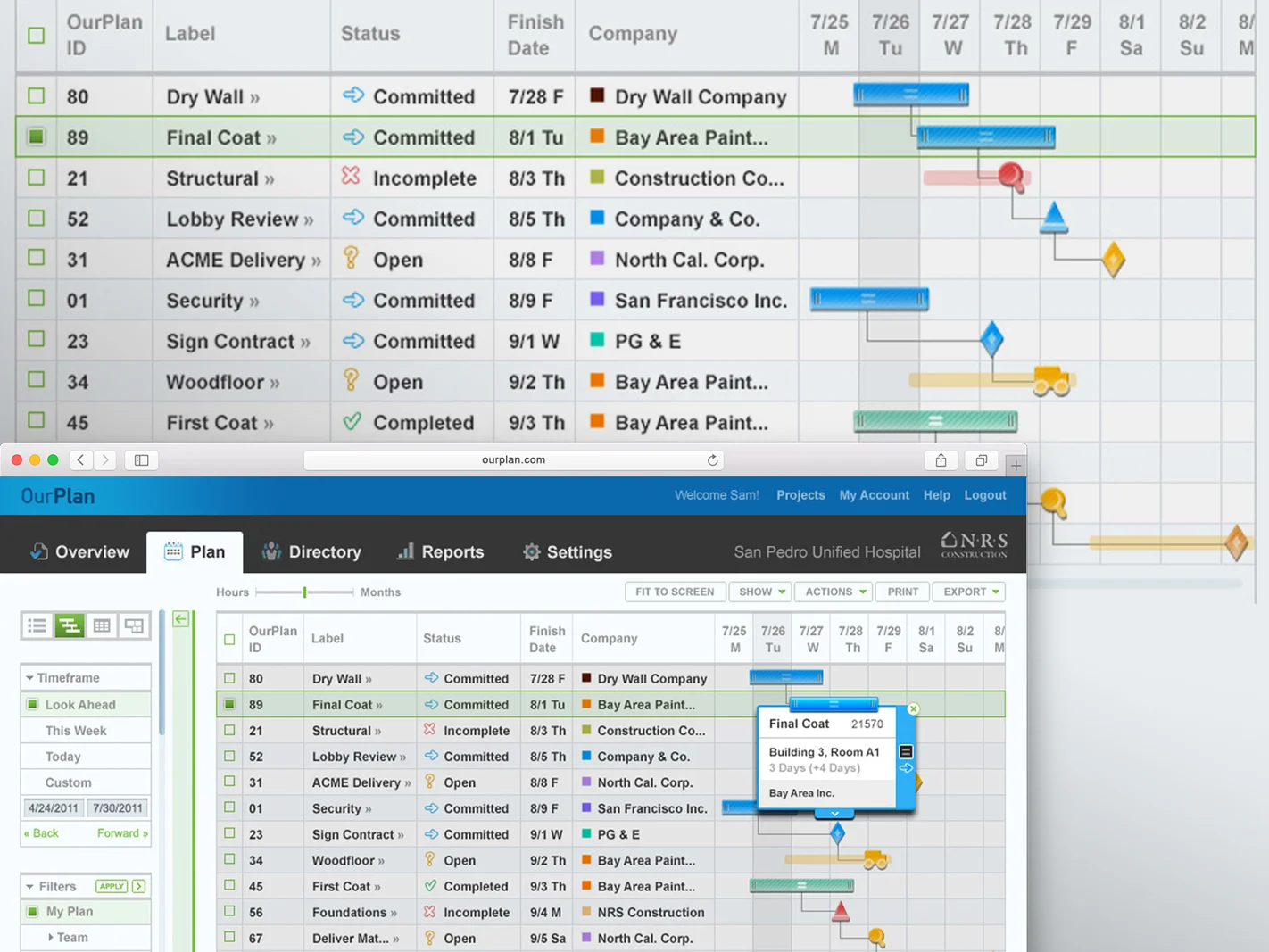This screenshot has width=1269, height=952.
Task: Click the FIT TO SCREEN button
Action: (675, 592)
